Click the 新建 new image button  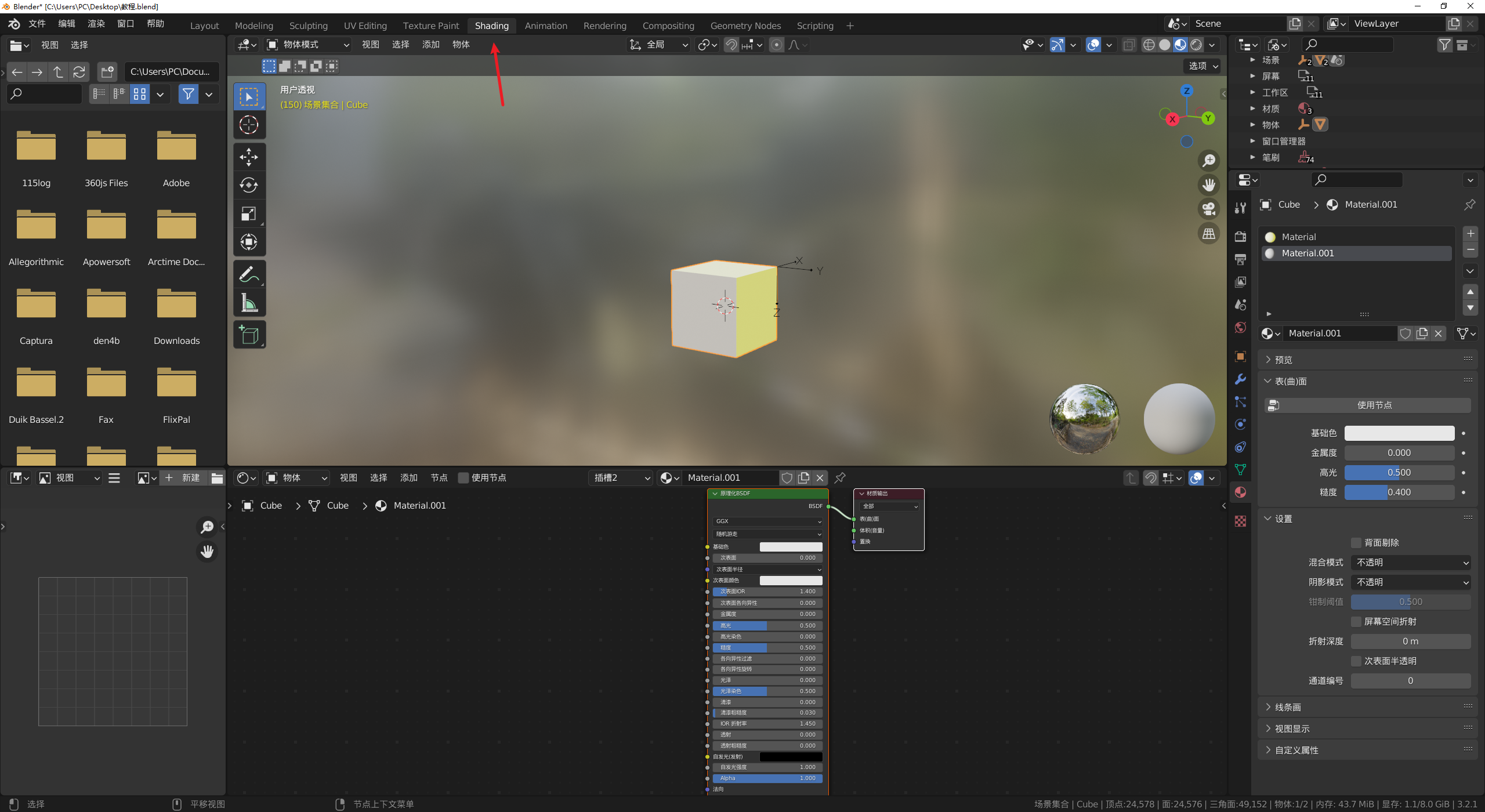[184, 478]
